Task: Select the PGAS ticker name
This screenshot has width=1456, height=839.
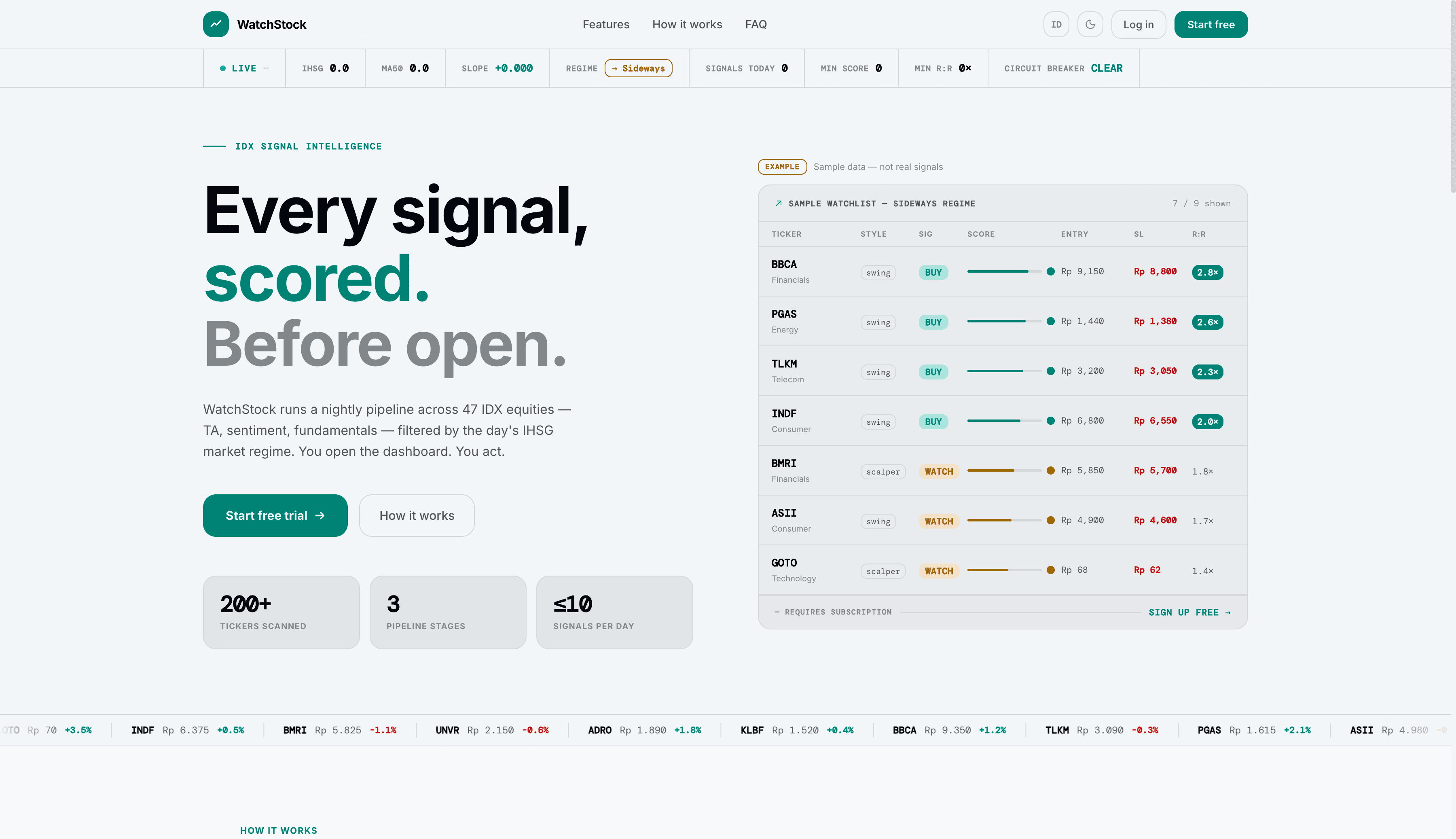Action: (785, 314)
